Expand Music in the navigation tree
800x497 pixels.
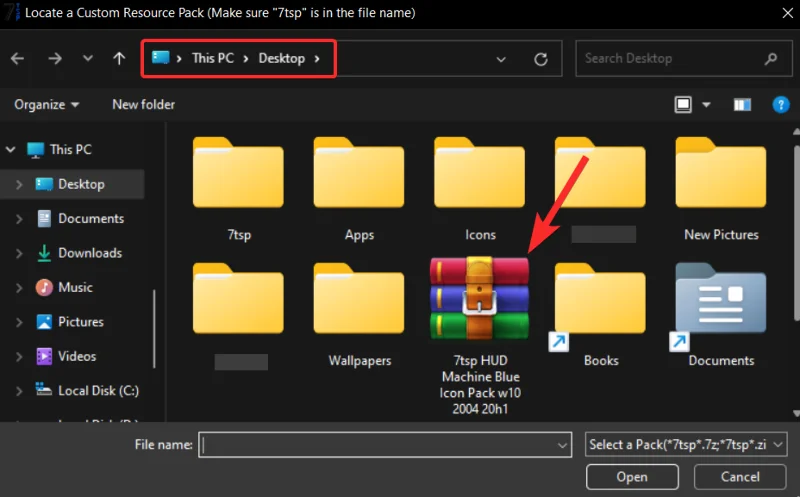(19, 288)
